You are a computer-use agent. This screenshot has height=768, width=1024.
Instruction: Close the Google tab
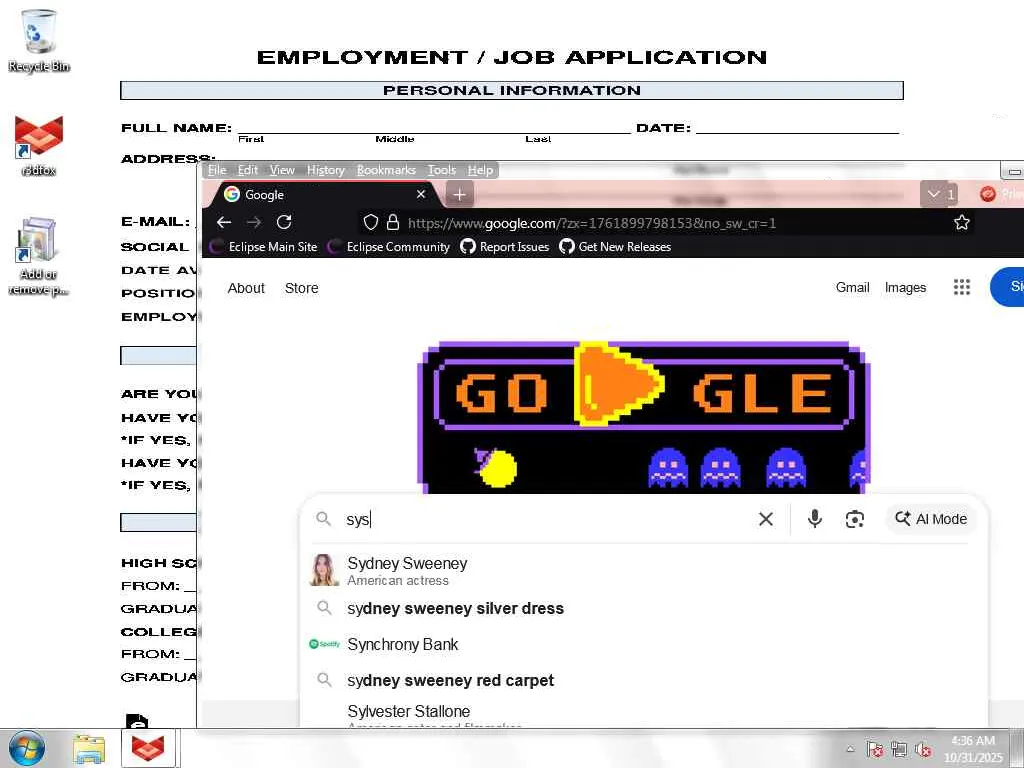pyautogui.click(x=421, y=194)
